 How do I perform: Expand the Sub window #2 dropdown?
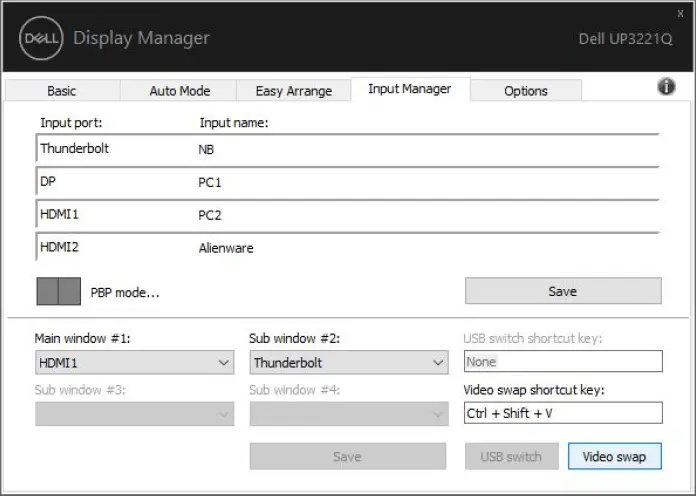pyautogui.click(x=349, y=362)
